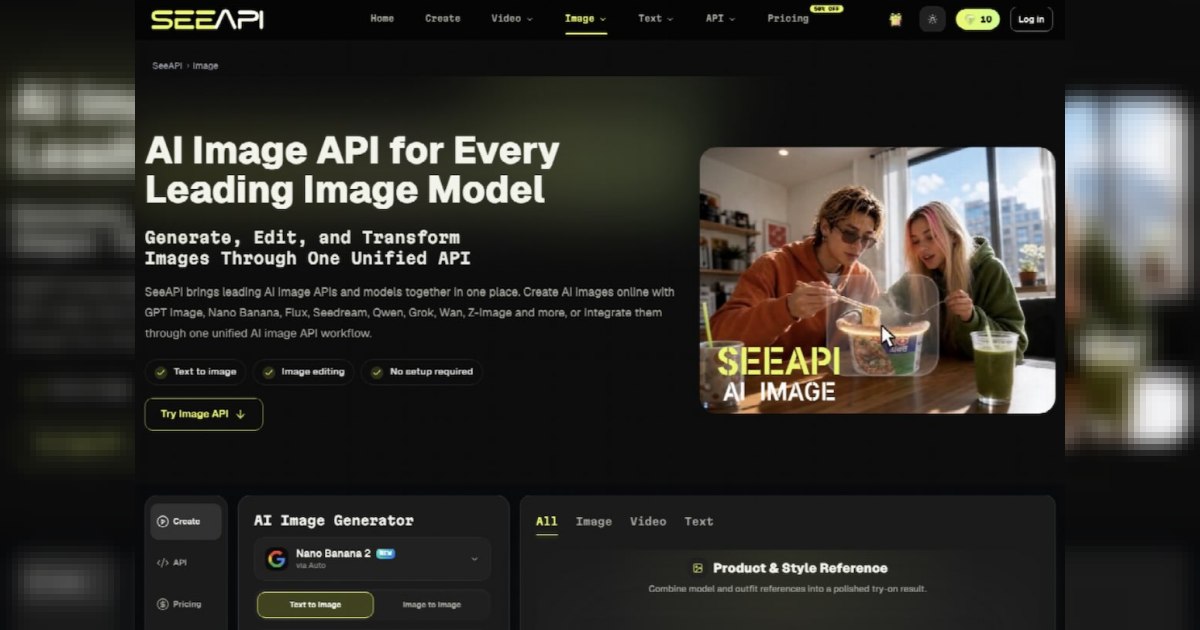Expand the Video nav dropdown
Screen dimensions: 1200x630
click(x=512, y=18)
